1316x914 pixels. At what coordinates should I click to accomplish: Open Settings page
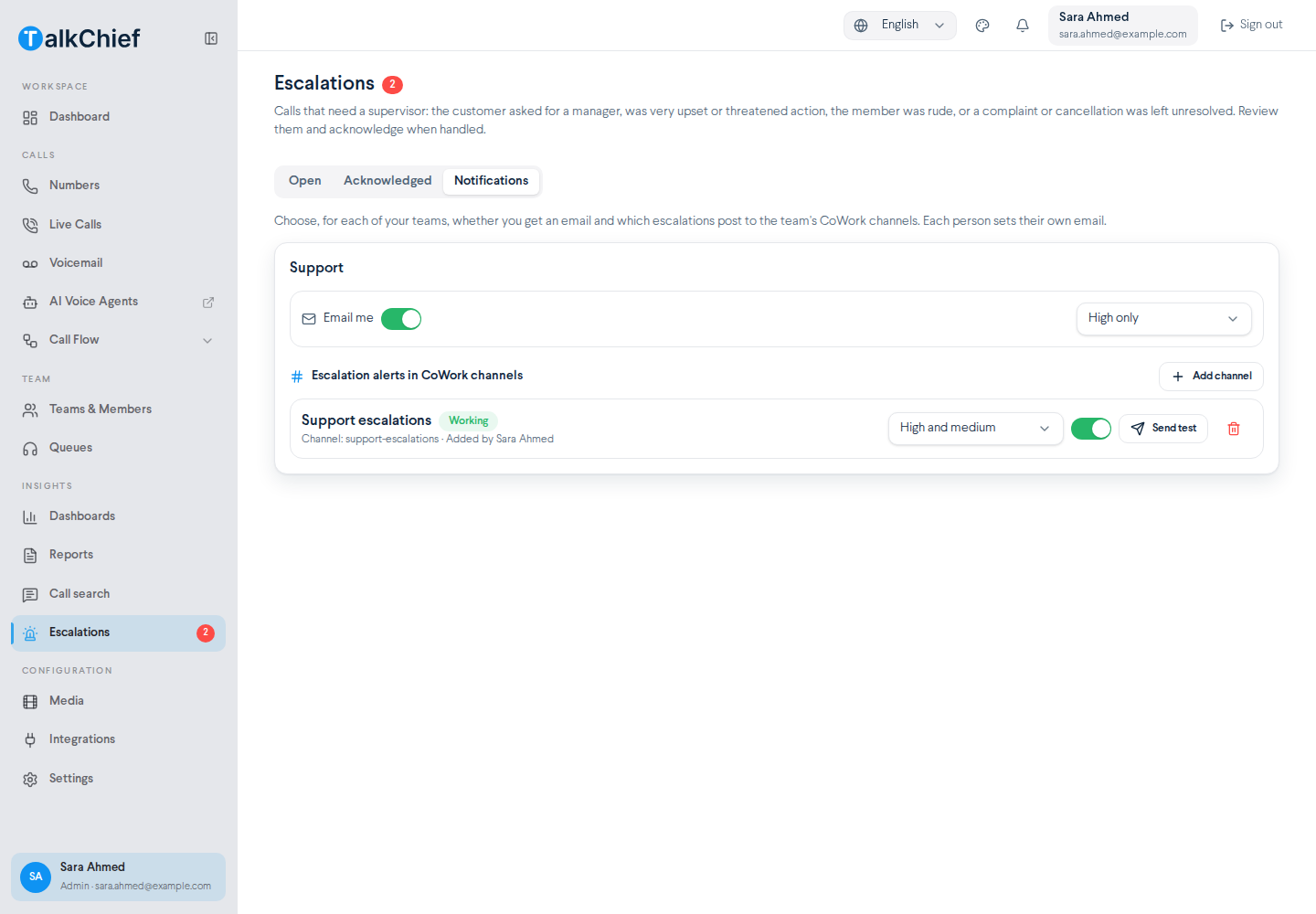(119, 779)
